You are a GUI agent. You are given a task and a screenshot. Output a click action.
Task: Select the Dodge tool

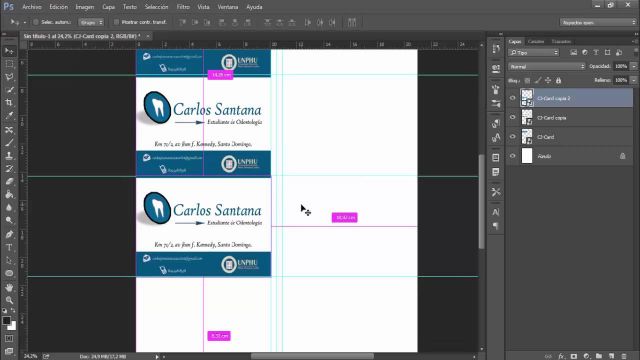pyautogui.click(x=9, y=220)
